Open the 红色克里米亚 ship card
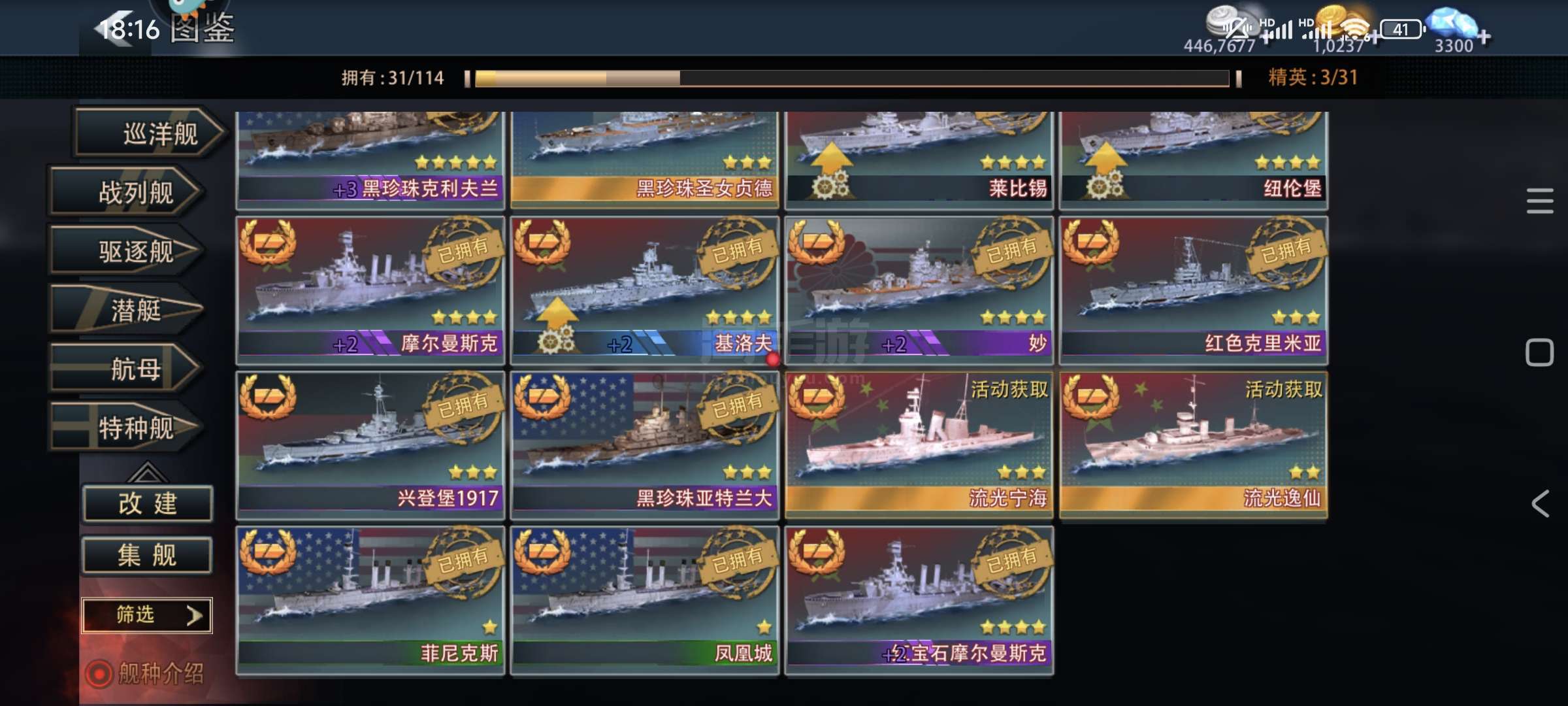Screen dimensions: 1568x706 1193,290
